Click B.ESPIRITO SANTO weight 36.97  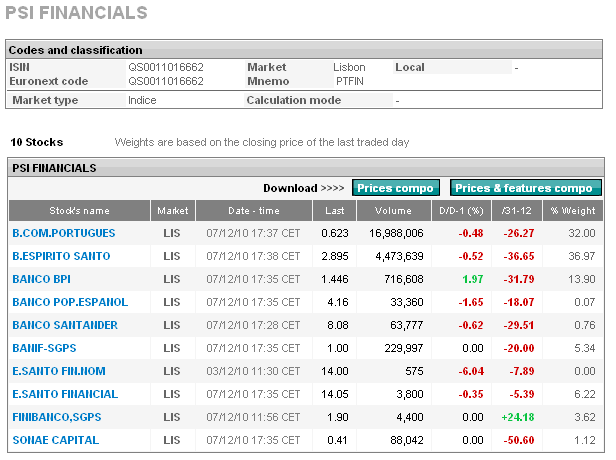point(582,256)
